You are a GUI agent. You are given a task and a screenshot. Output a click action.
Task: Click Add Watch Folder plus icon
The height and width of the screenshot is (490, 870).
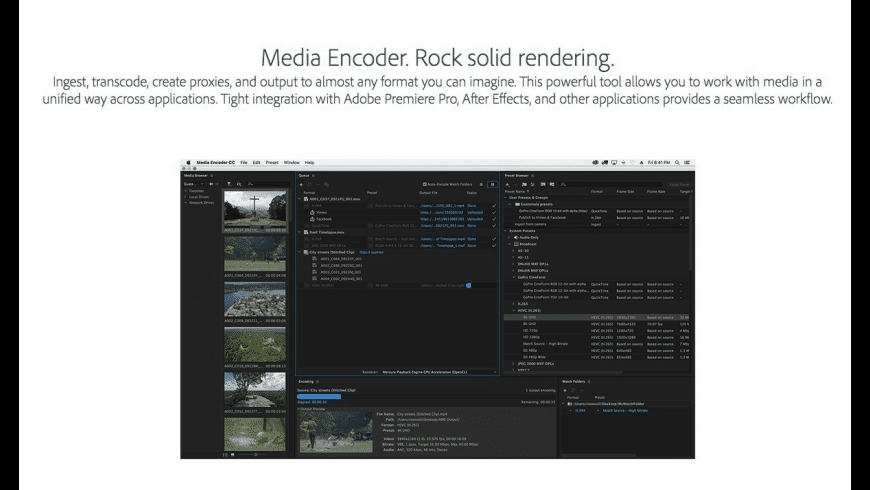point(565,391)
